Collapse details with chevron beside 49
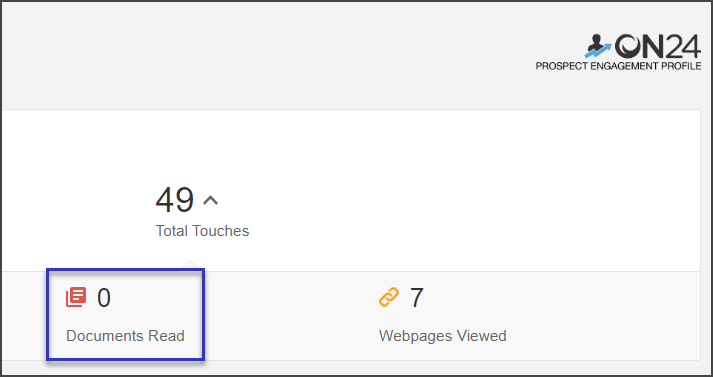713x377 pixels. [x=211, y=200]
